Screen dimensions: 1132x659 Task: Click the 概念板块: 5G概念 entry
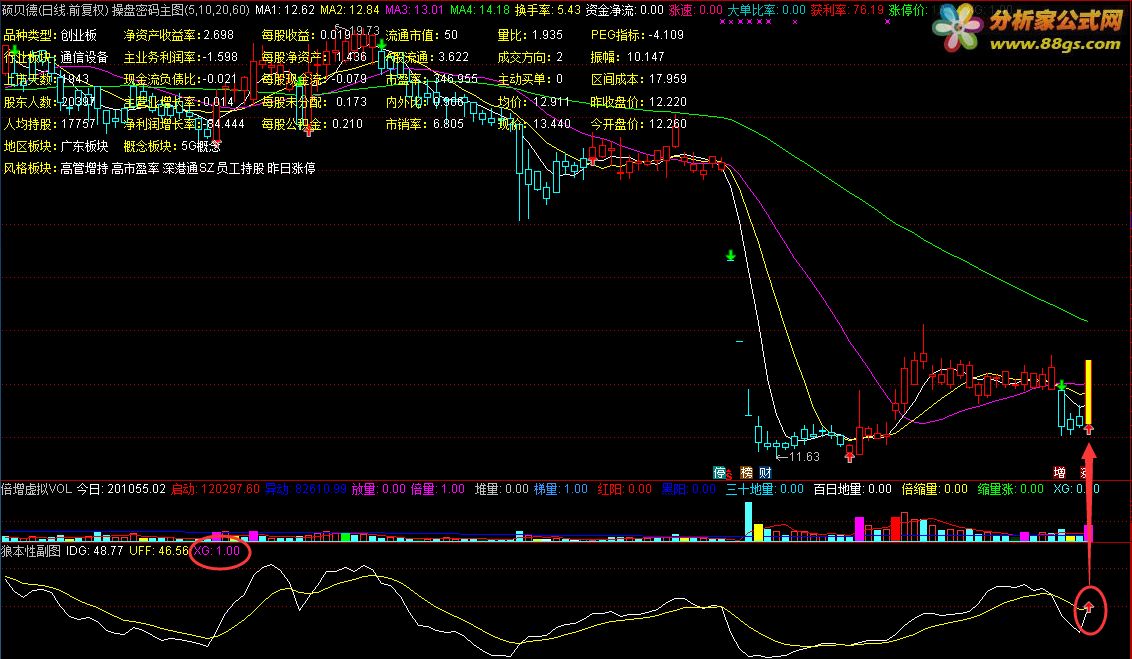point(172,147)
